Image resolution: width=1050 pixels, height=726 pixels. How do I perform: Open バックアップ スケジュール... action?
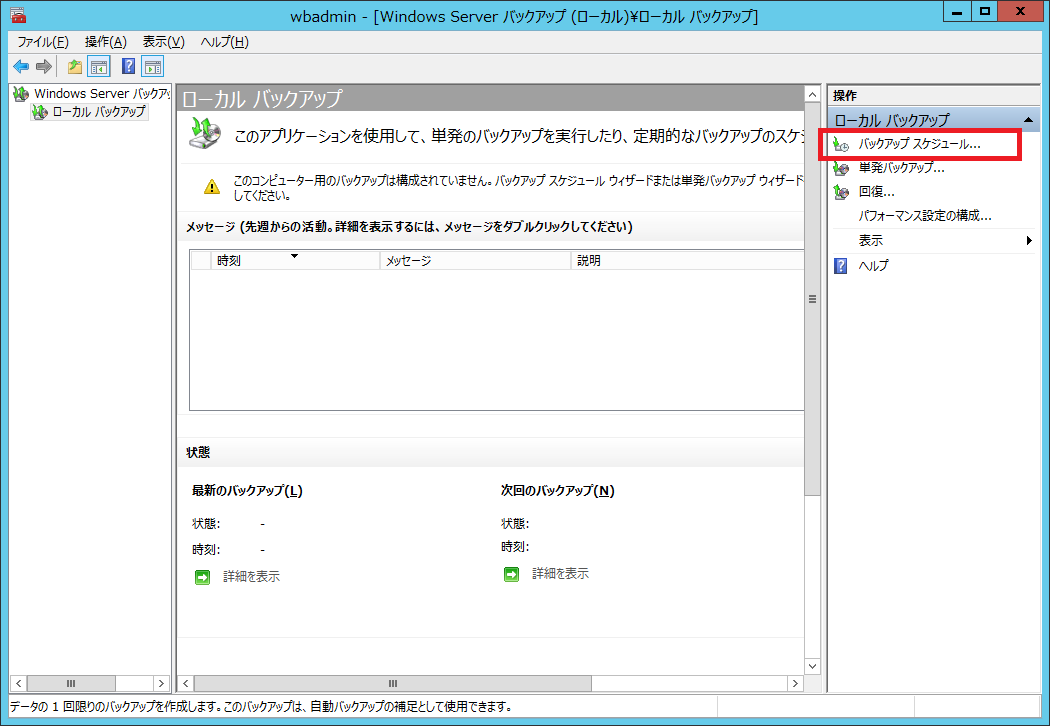[x=919, y=144]
